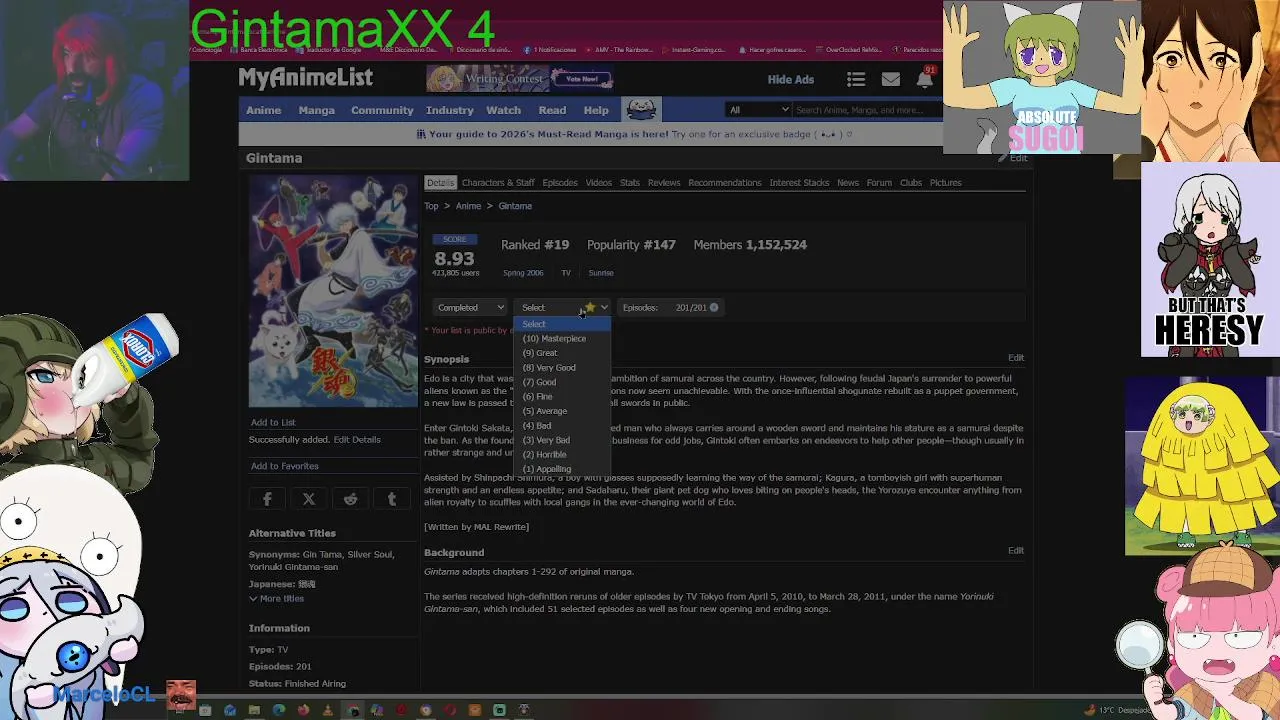This screenshot has height=720, width=1280.
Task: Switch to the Details tab
Action: coord(440,183)
